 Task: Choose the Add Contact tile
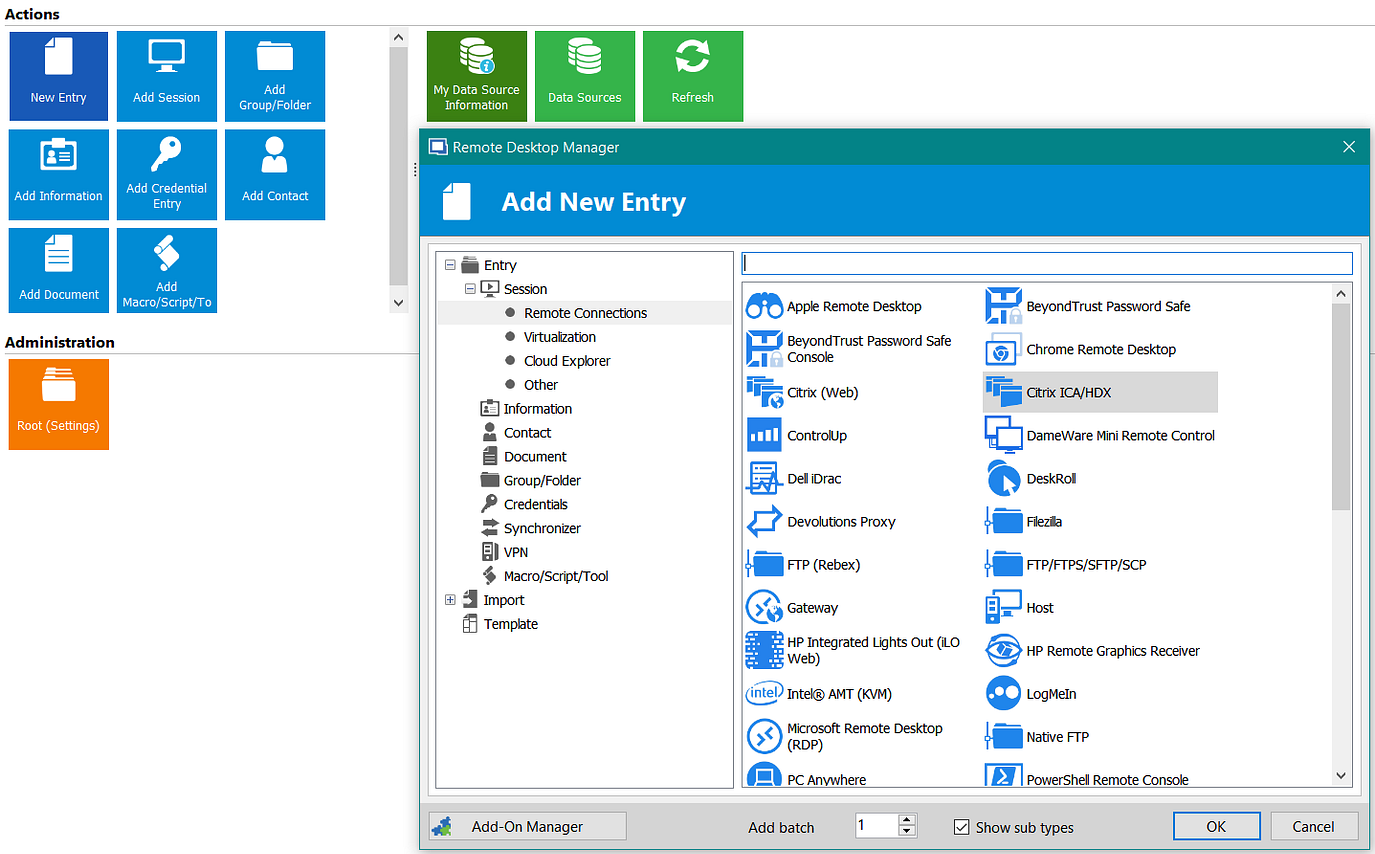click(x=275, y=175)
